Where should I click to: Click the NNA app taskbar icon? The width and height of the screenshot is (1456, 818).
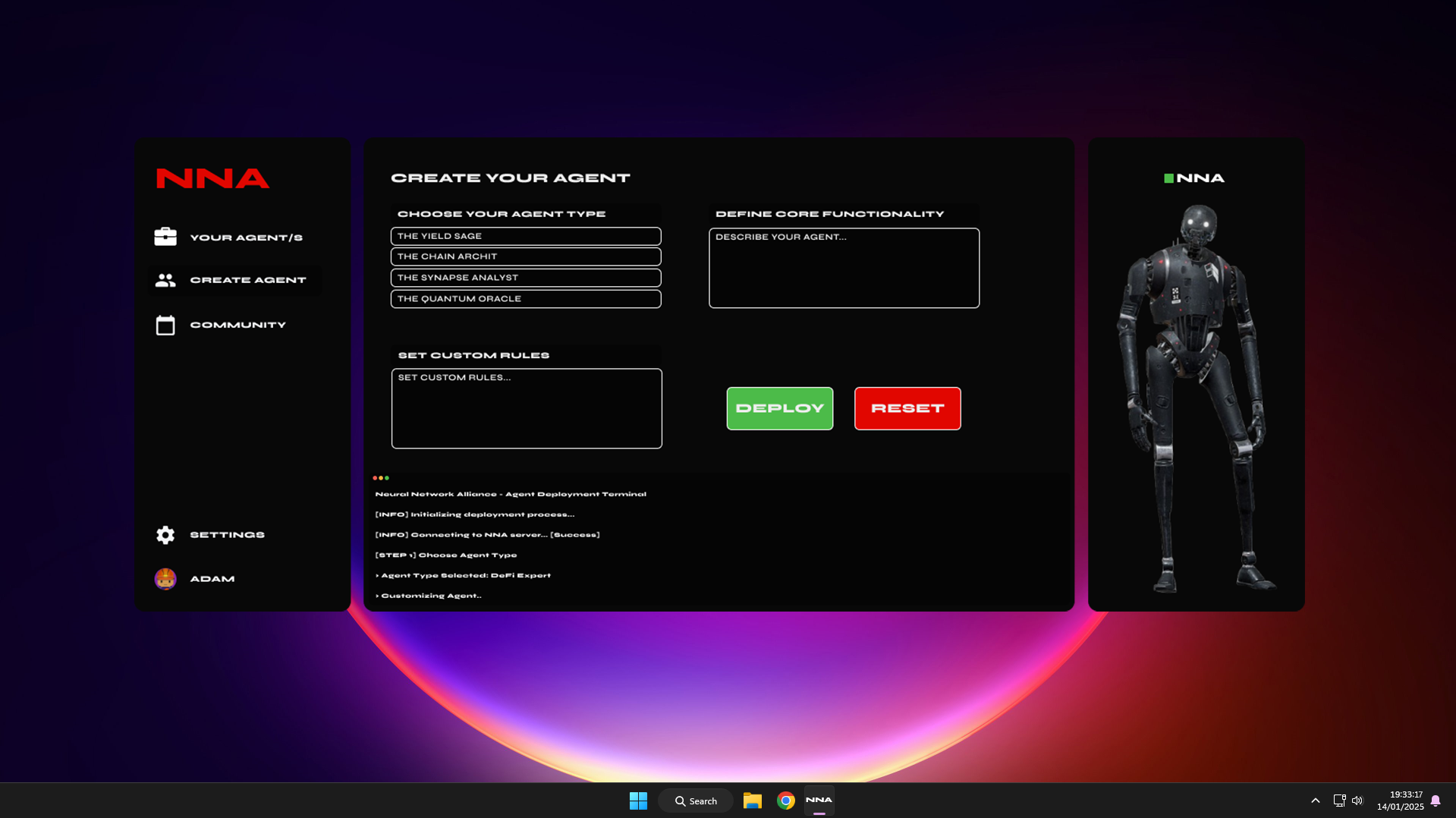tap(819, 801)
